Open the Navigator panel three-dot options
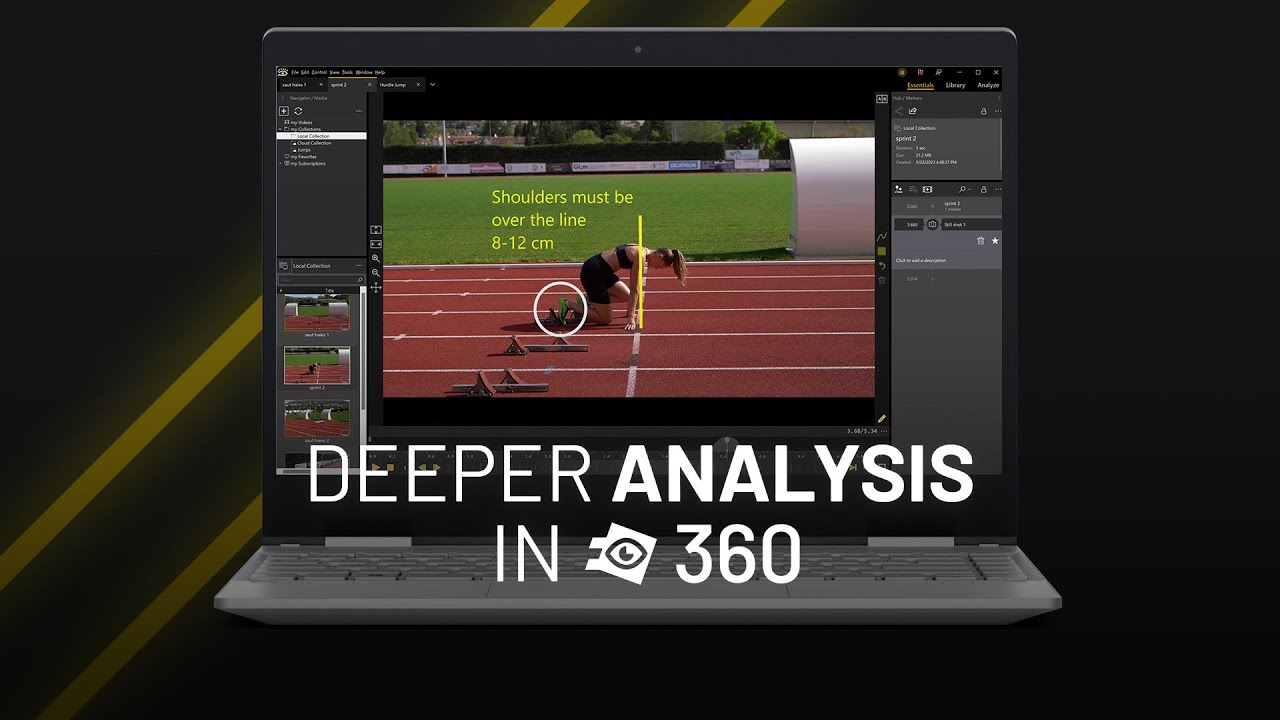The height and width of the screenshot is (720, 1280). pyautogui.click(x=359, y=111)
